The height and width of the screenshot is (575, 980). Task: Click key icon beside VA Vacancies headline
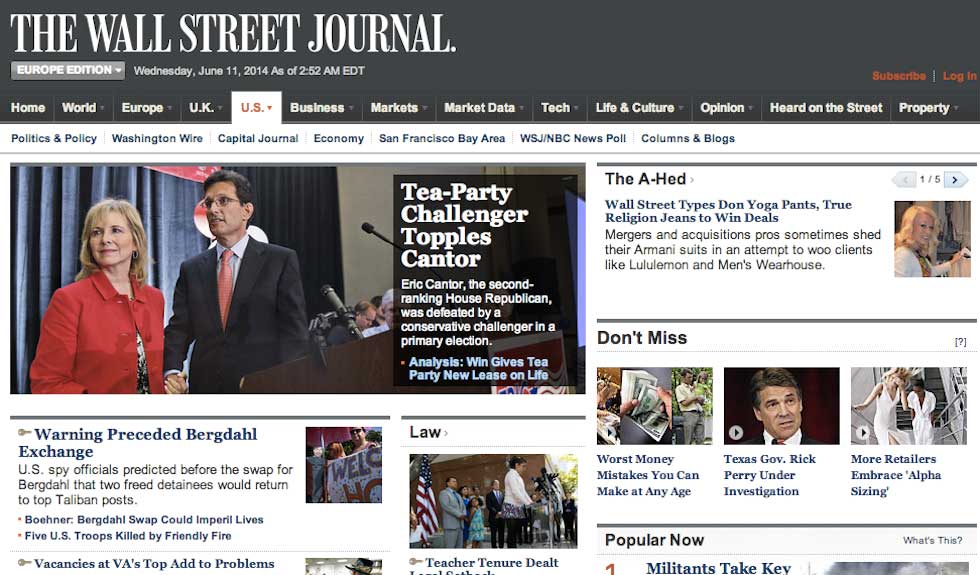click(x=24, y=564)
